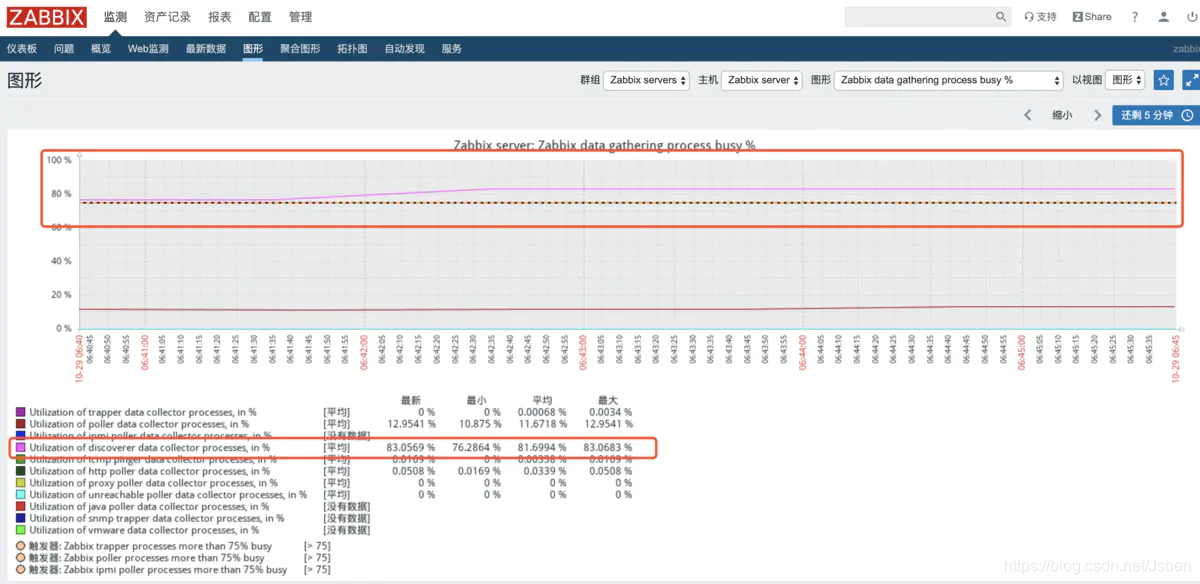Open the help question mark icon
Image resolution: width=1200 pixels, height=584 pixels.
[1135, 17]
